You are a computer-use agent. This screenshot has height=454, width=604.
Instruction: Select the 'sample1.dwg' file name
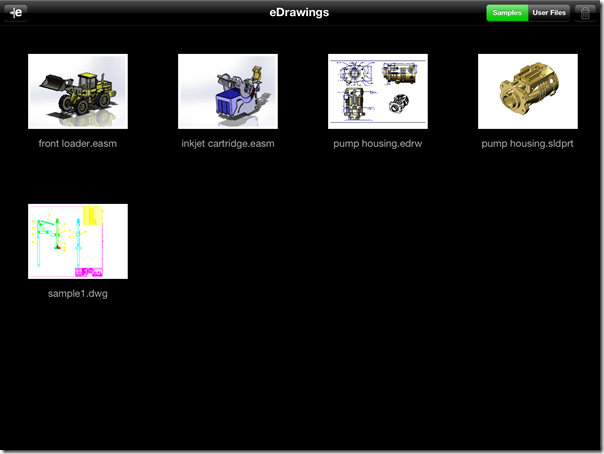click(x=77, y=294)
